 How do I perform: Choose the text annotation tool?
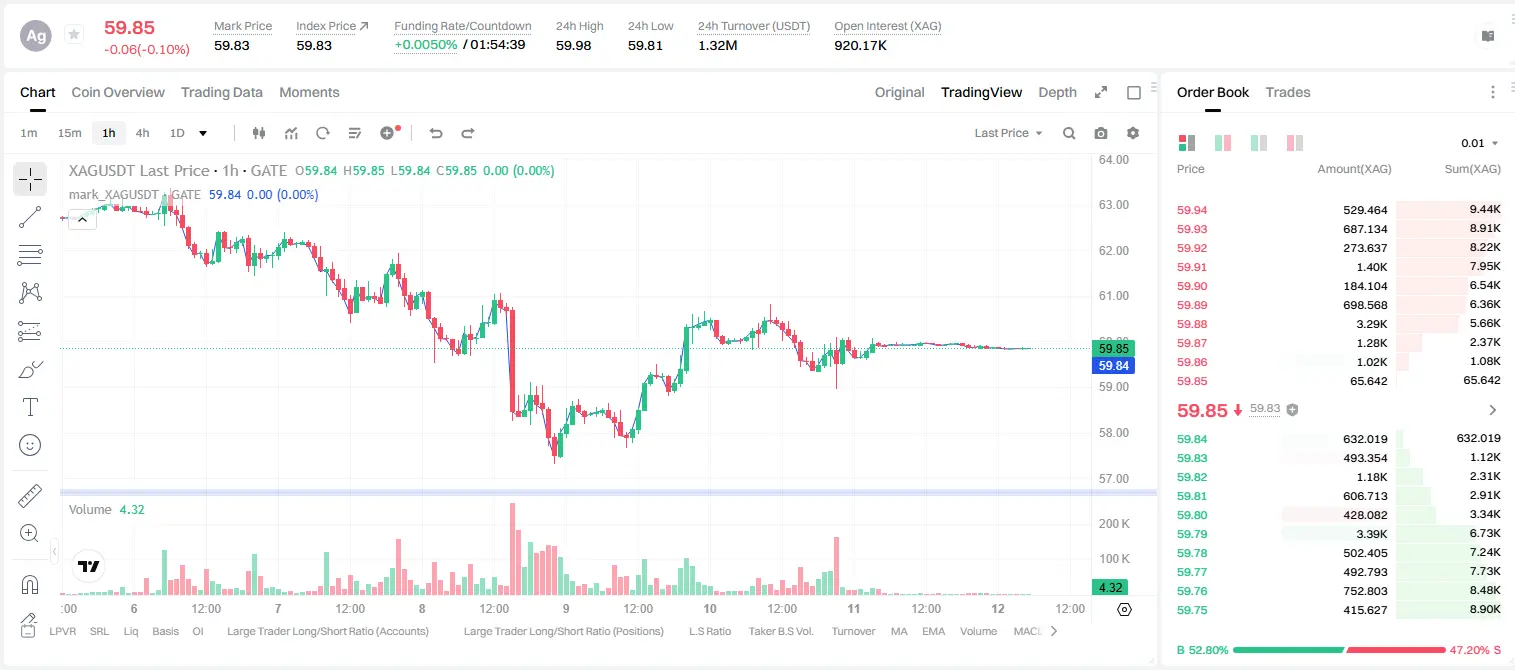coord(30,407)
